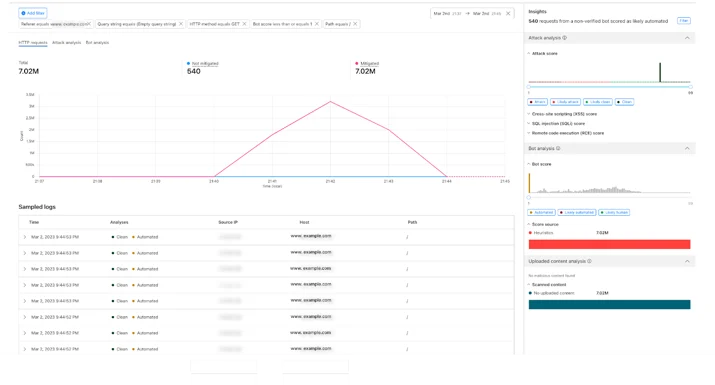715x385 pixels.
Task: Collapse the Bot analysis panel chevron
Action: point(687,148)
